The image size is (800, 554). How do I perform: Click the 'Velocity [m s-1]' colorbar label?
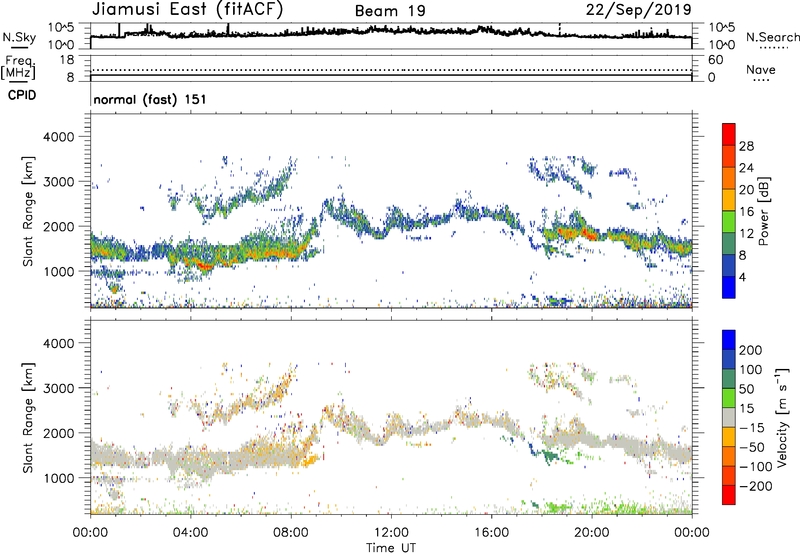click(x=782, y=417)
